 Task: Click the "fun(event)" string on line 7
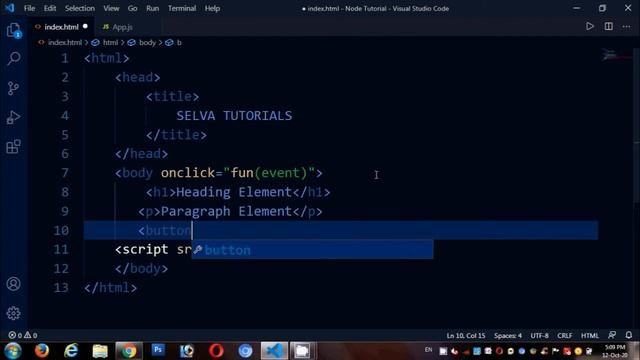click(x=269, y=173)
